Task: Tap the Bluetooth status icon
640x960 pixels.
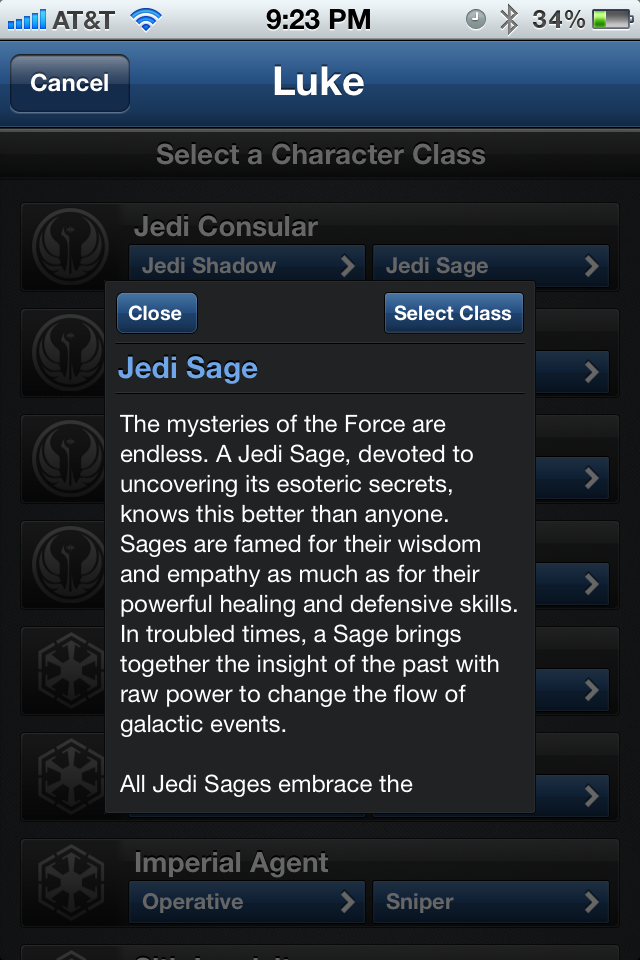Action: pyautogui.click(x=509, y=19)
